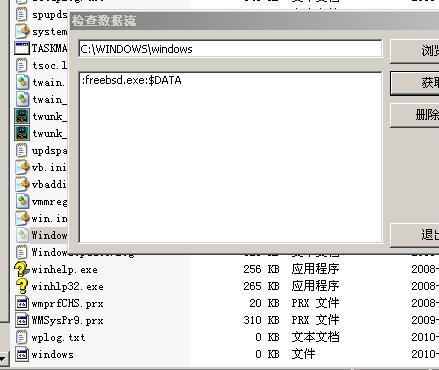Click the vb.ini file icon
439x370 pixels.
(22, 167)
